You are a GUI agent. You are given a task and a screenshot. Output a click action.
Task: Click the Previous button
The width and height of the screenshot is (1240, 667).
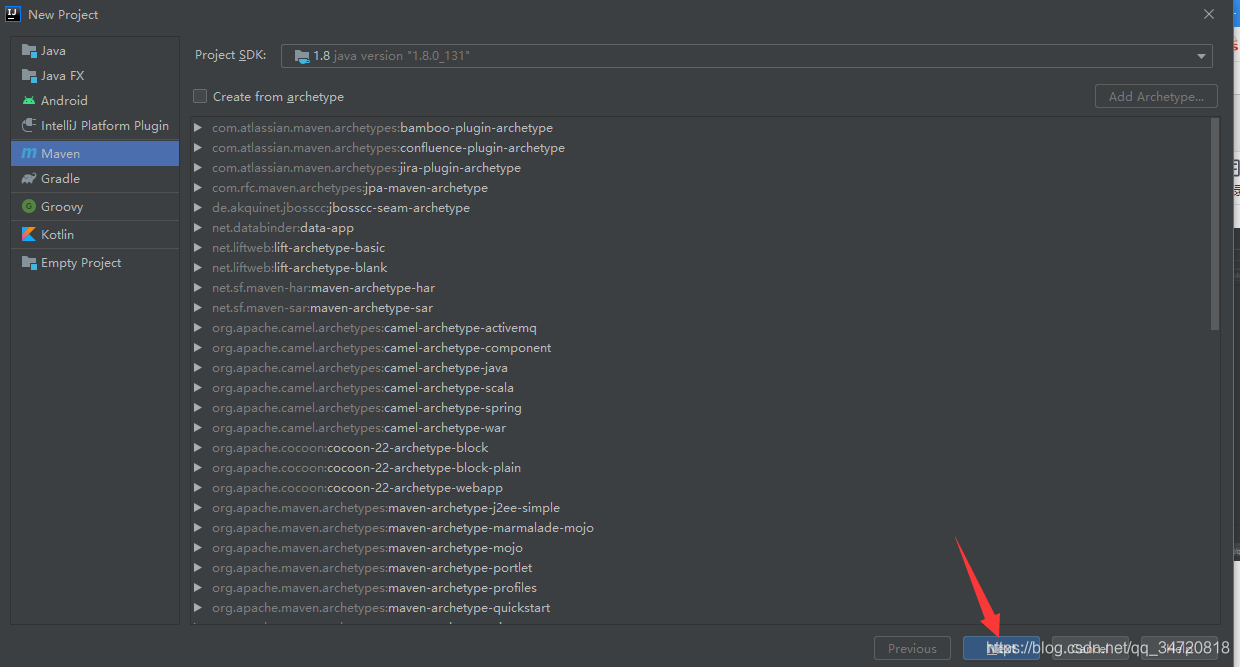[x=912, y=648]
